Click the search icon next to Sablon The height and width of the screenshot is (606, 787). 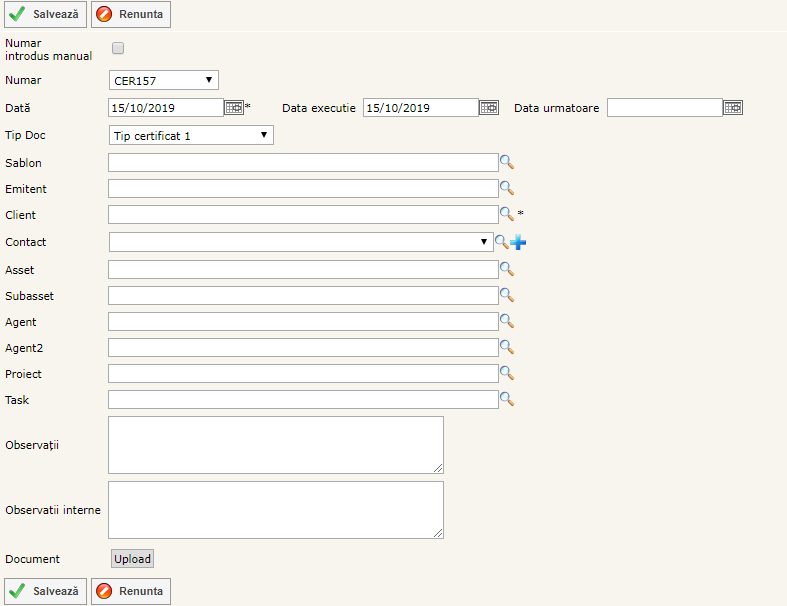[x=506, y=162]
